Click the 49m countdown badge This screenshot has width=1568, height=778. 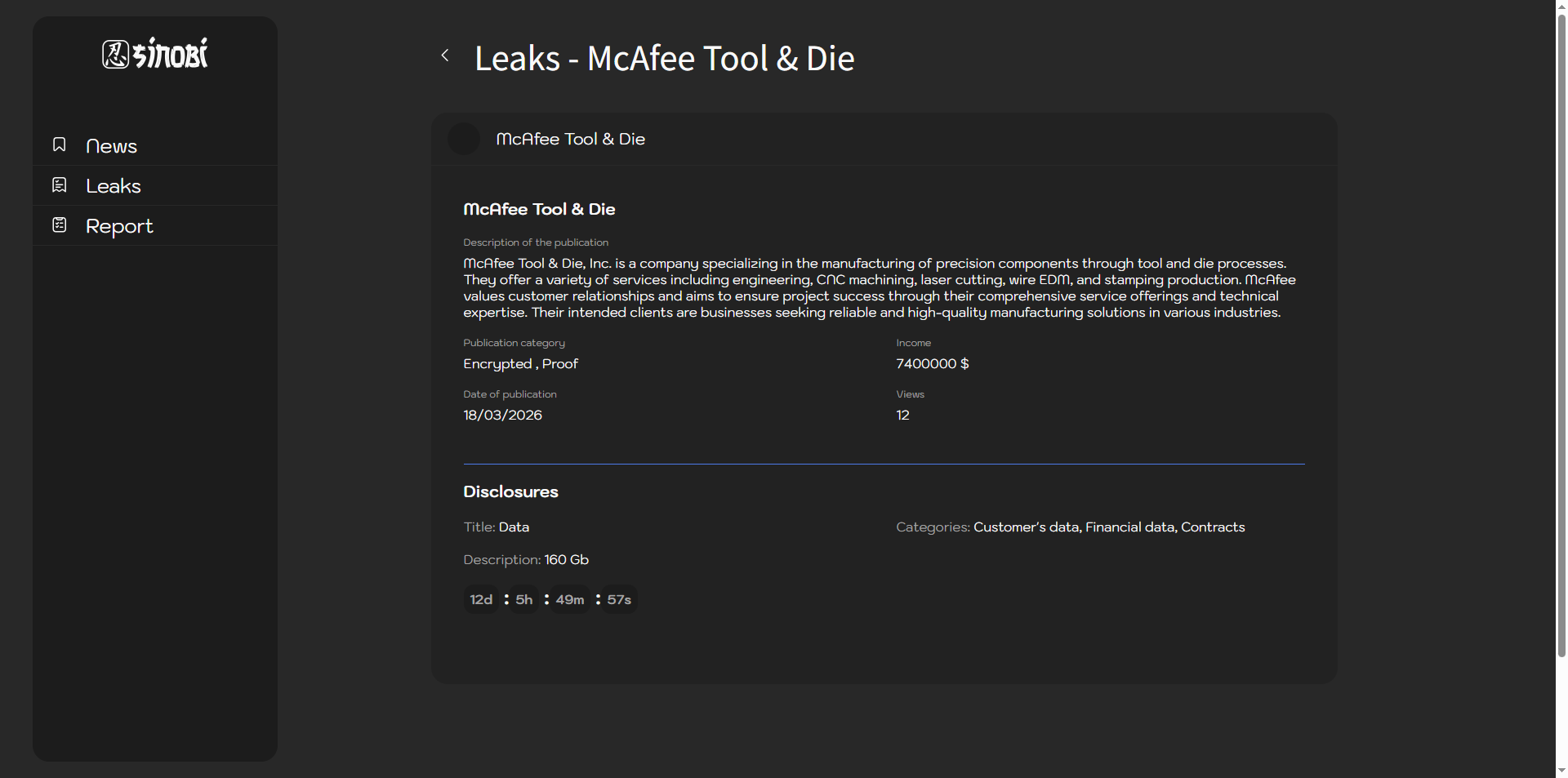pyautogui.click(x=570, y=599)
